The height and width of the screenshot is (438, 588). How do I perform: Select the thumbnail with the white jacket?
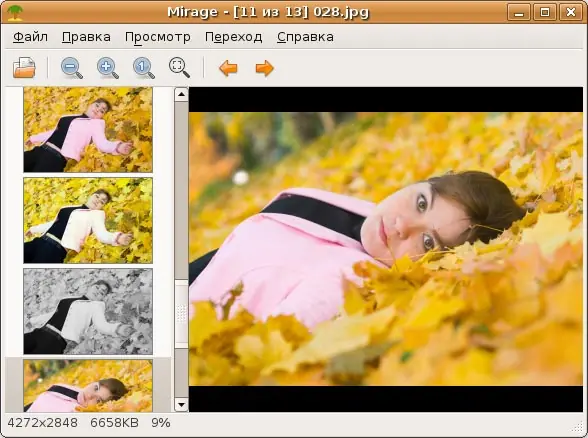click(x=88, y=220)
